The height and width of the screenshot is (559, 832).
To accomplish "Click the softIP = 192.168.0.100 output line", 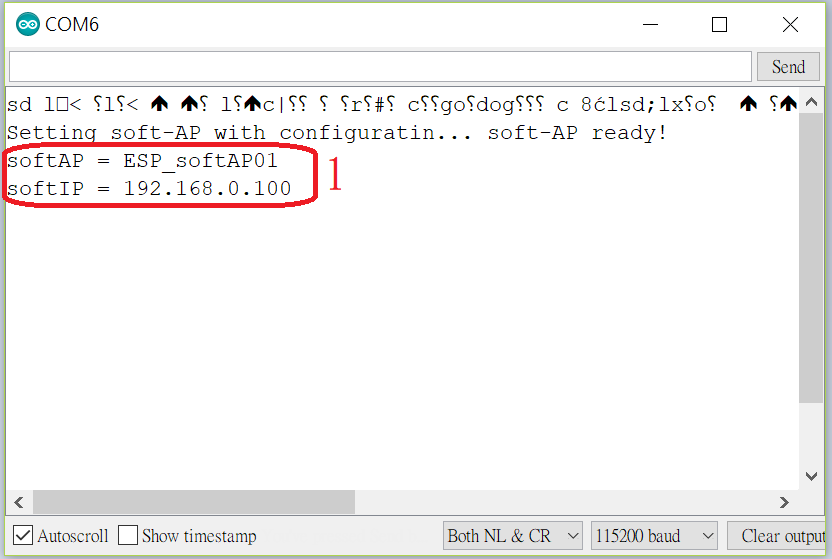I will click(x=149, y=189).
